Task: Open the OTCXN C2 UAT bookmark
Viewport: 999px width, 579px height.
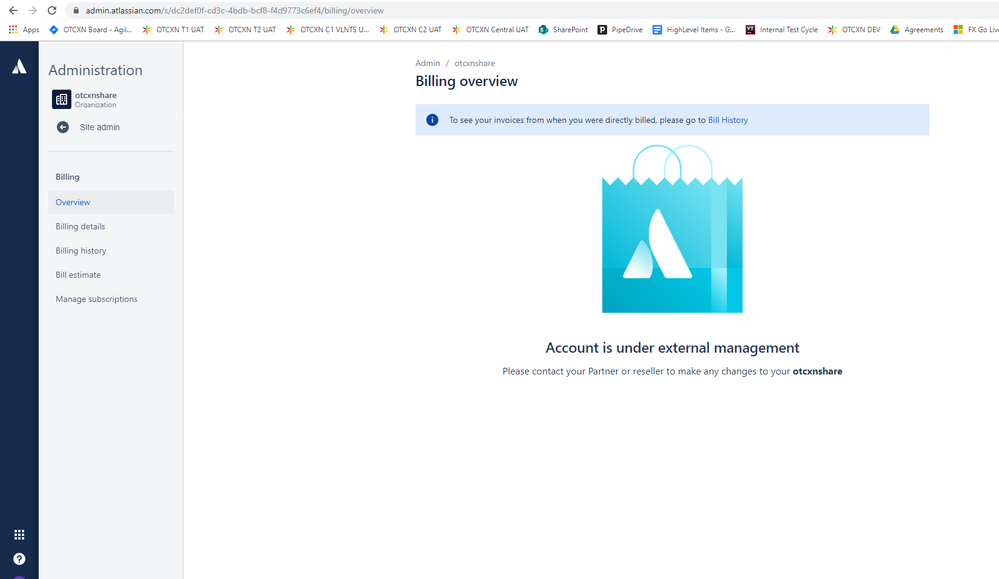Action: coord(410,29)
